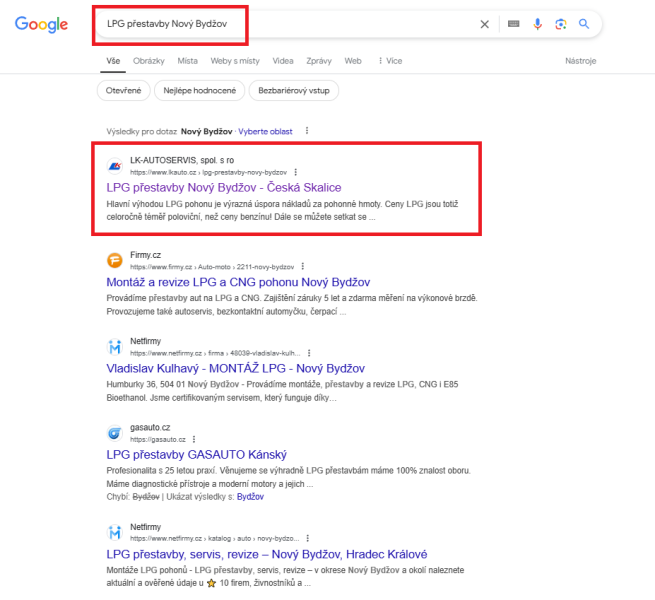The width and height of the screenshot is (655, 600).
Task: Expand the Více menu
Action: (x=390, y=61)
